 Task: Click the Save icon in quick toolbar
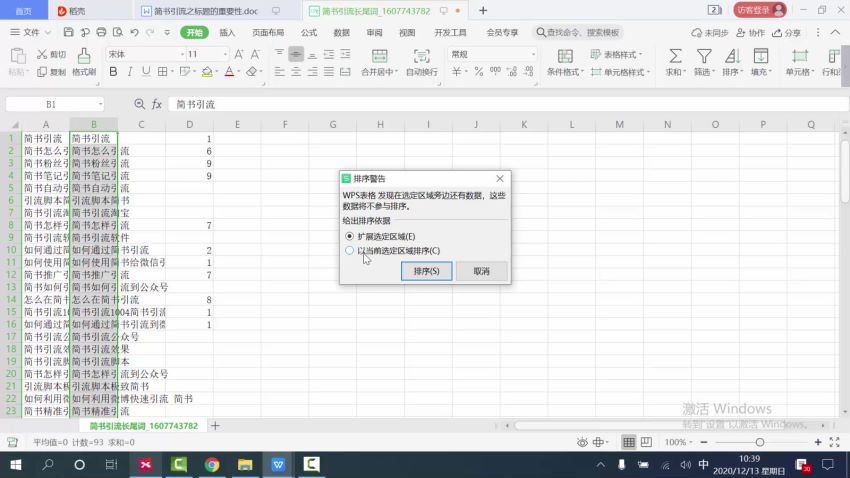(x=68, y=33)
